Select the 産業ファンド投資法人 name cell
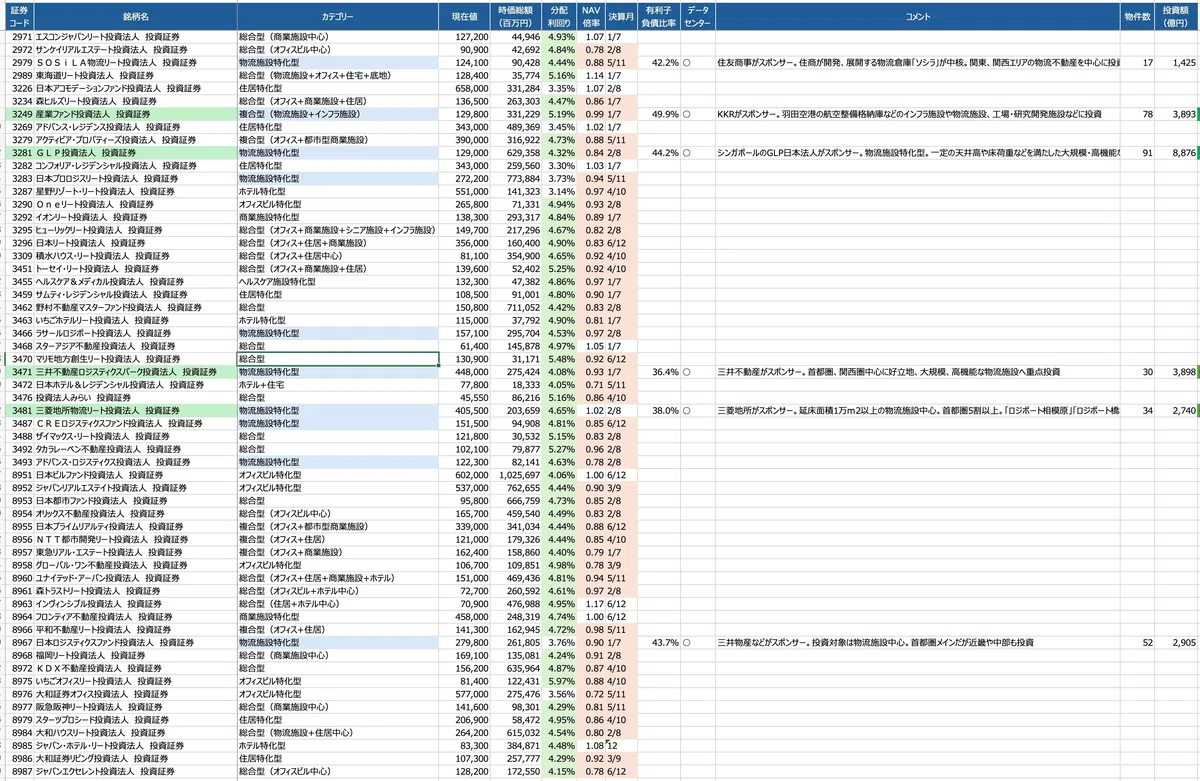This screenshot has height=781, width=1200. (136, 114)
